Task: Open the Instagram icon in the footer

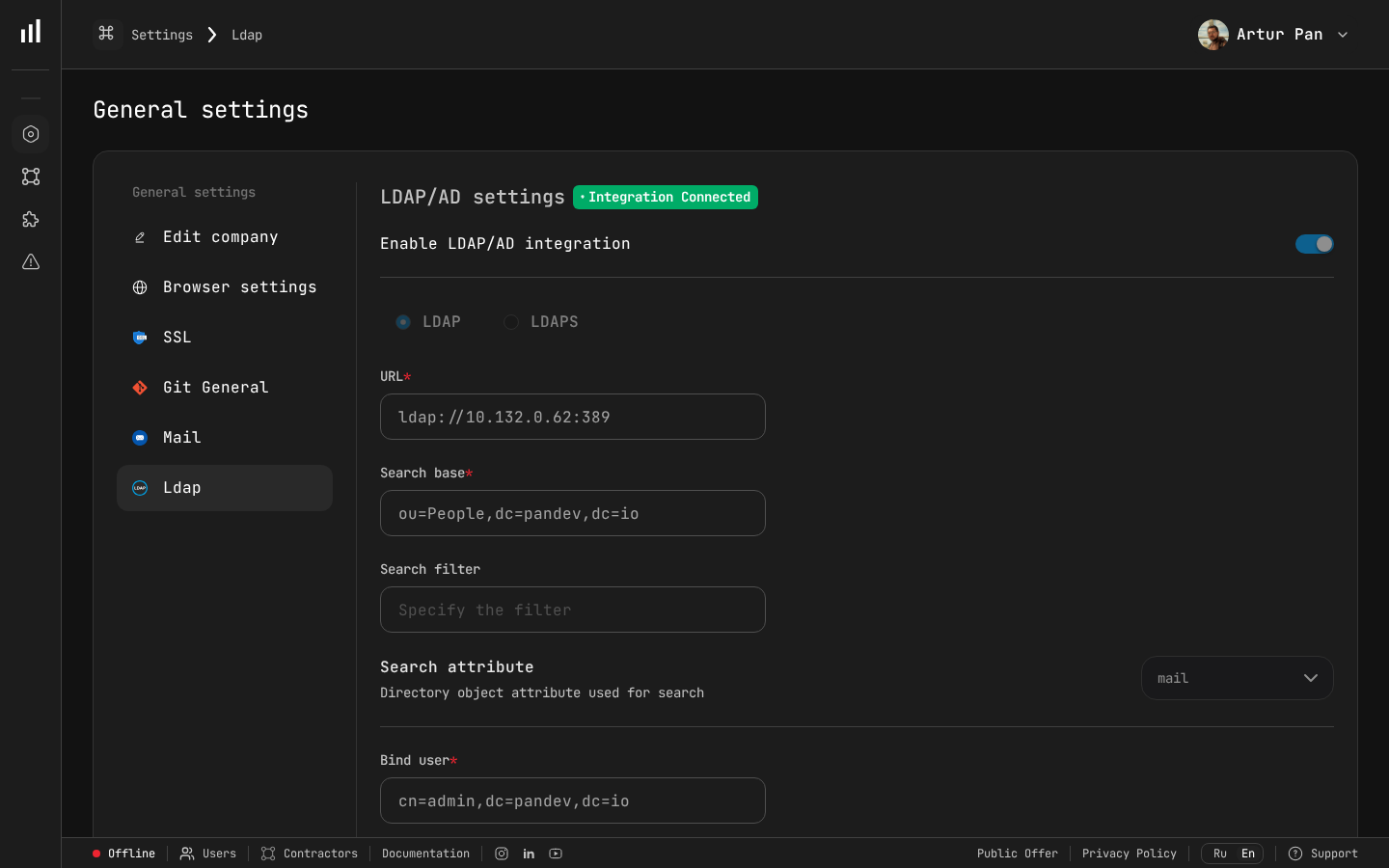Action: (x=502, y=854)
